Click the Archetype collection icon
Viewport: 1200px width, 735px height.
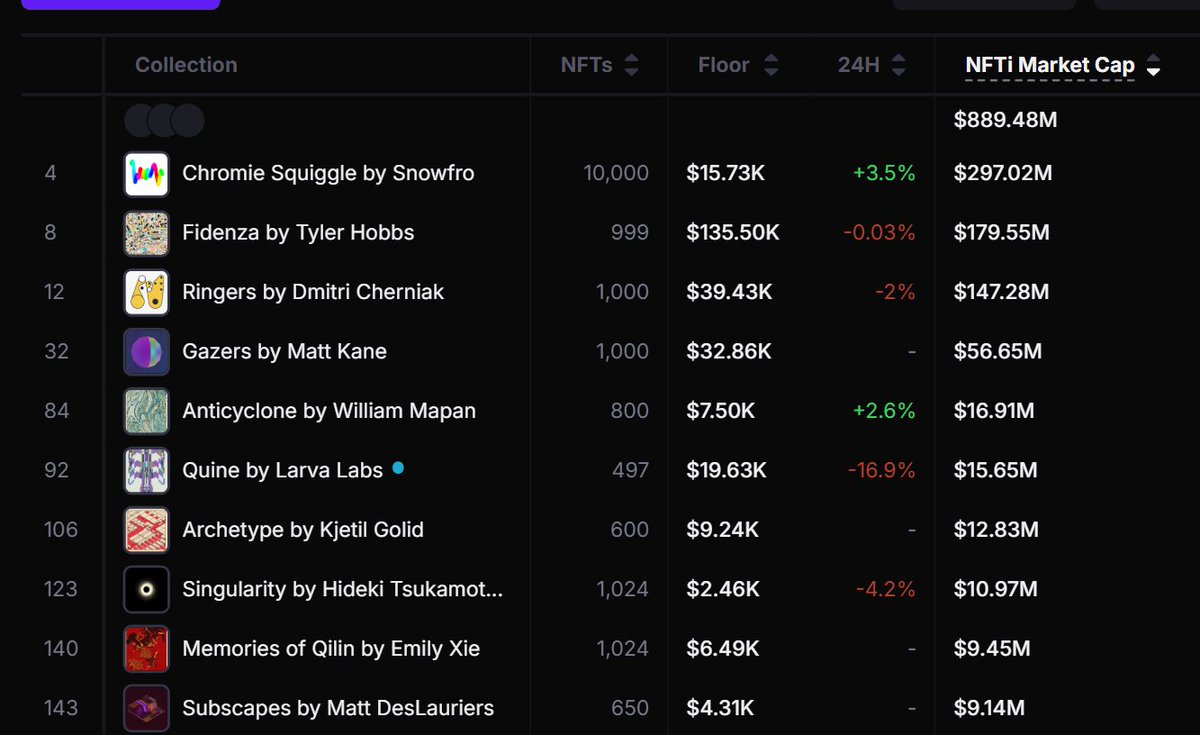[x=146, y=530]
